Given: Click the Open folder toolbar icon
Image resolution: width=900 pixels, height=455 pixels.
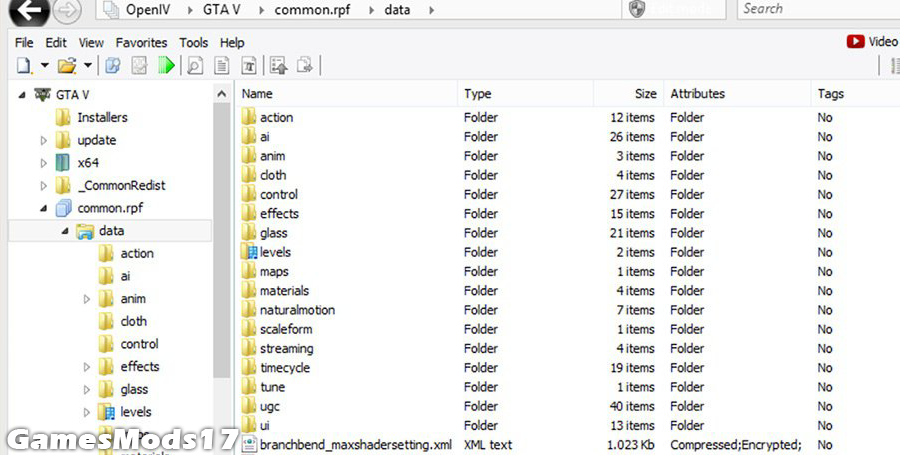Looking at the screenshot, I should 67,65.
